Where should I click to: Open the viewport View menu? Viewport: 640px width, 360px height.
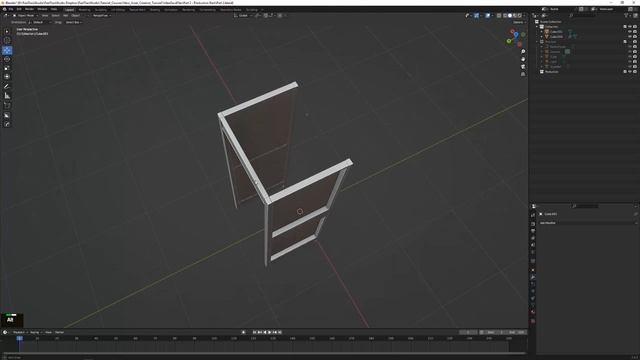click(x=44, y=16)
